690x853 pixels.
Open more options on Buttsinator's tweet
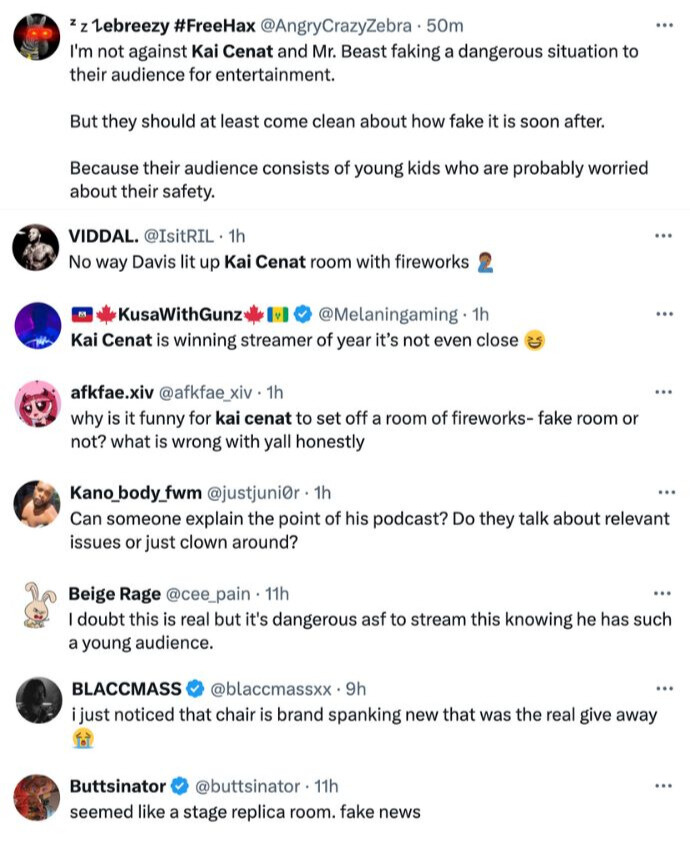663,786
